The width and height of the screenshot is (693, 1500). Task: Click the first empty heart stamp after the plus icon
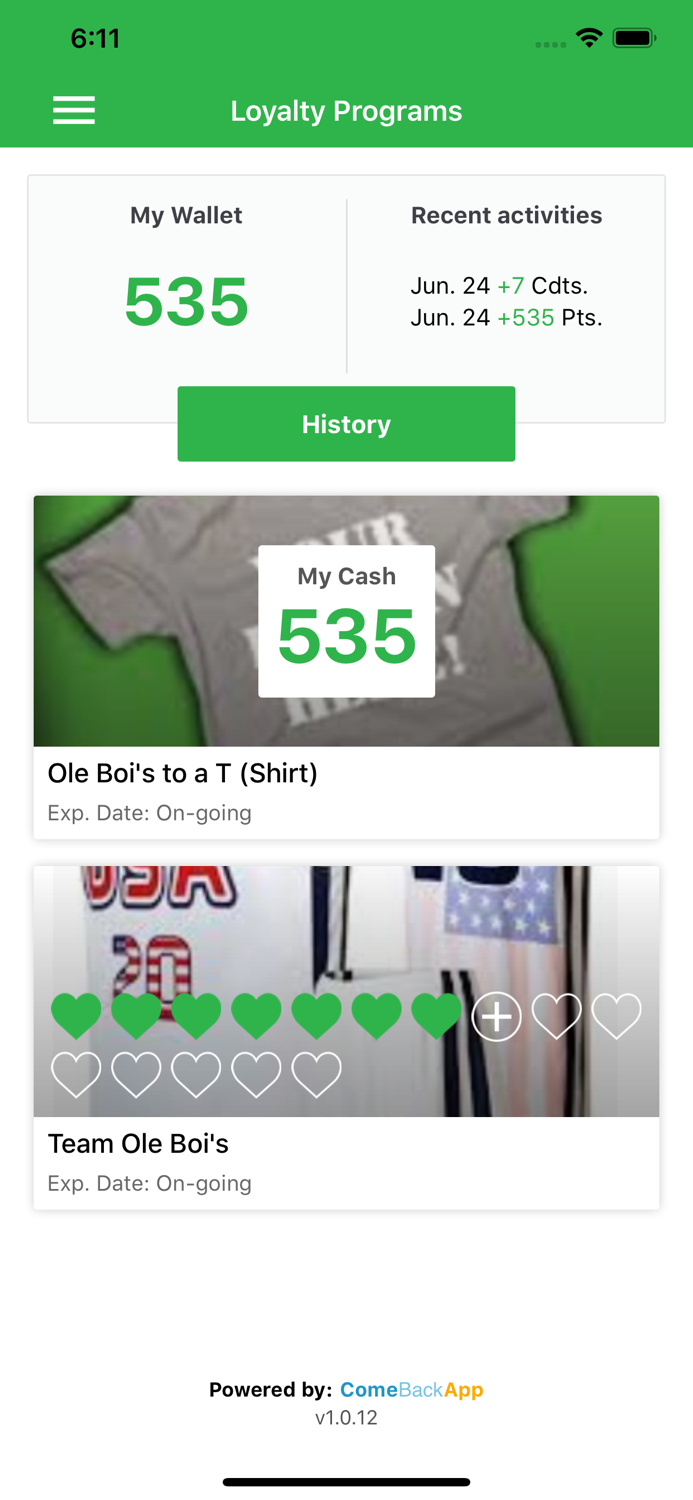(557, 1015)
